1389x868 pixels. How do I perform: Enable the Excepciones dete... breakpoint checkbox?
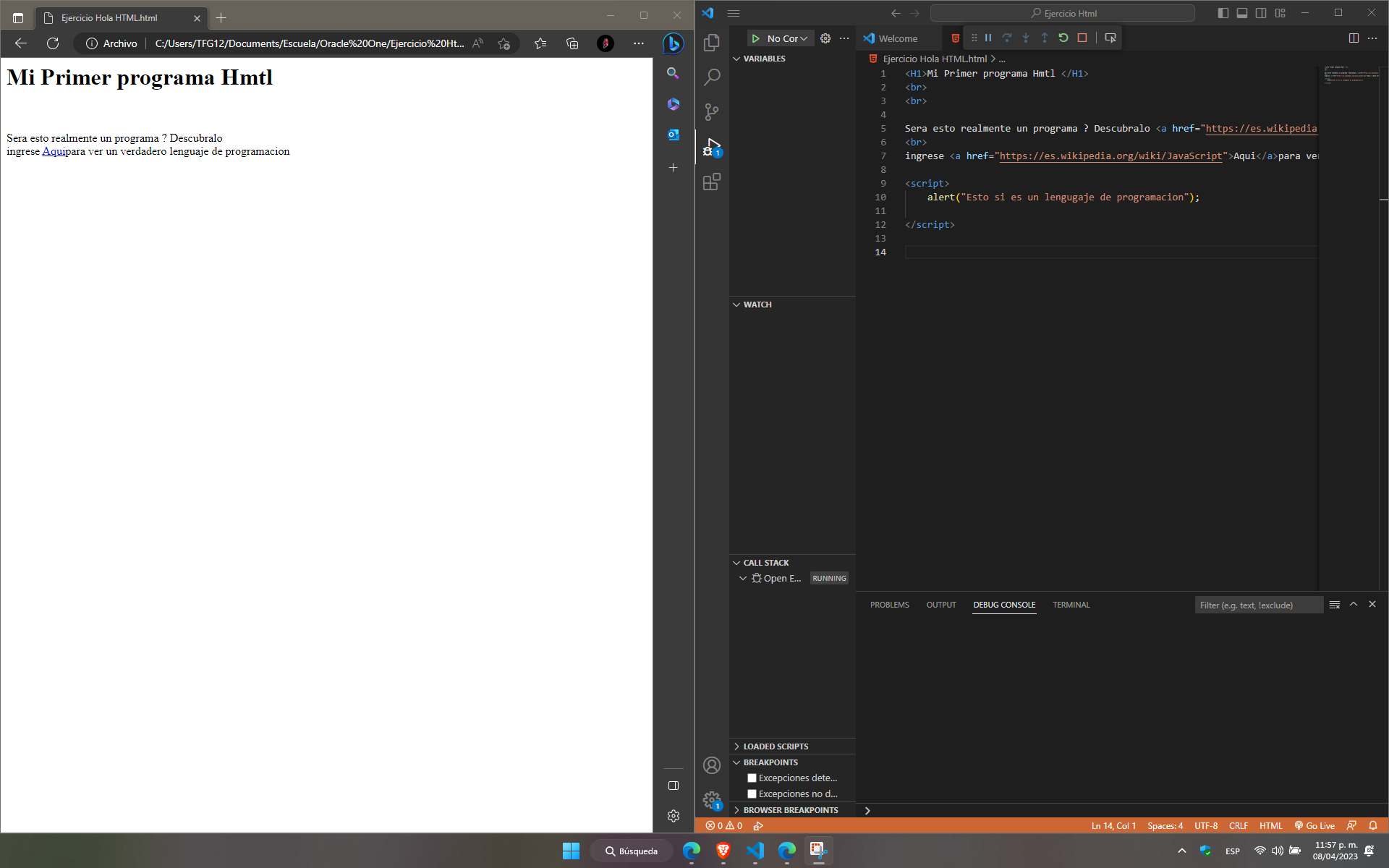coord(752,778)
